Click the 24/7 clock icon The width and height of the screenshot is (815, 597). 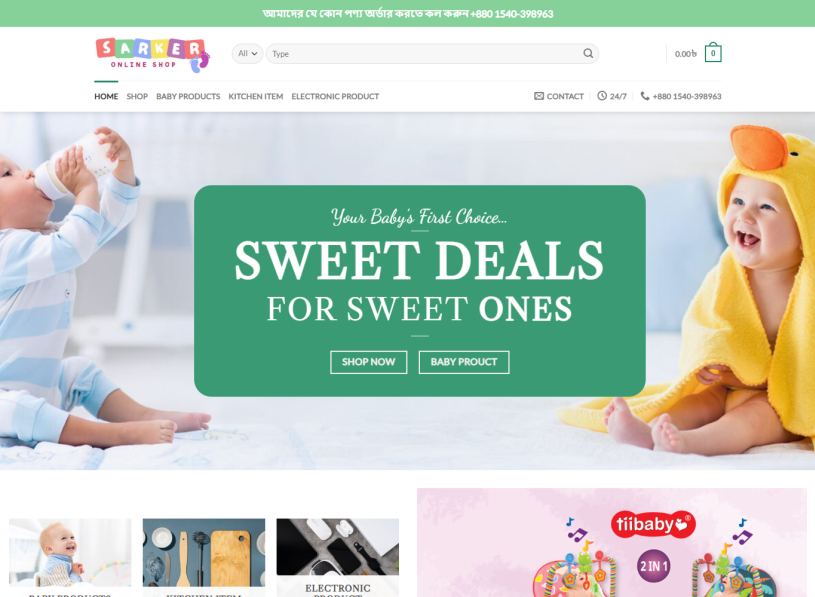click(602, 96)
